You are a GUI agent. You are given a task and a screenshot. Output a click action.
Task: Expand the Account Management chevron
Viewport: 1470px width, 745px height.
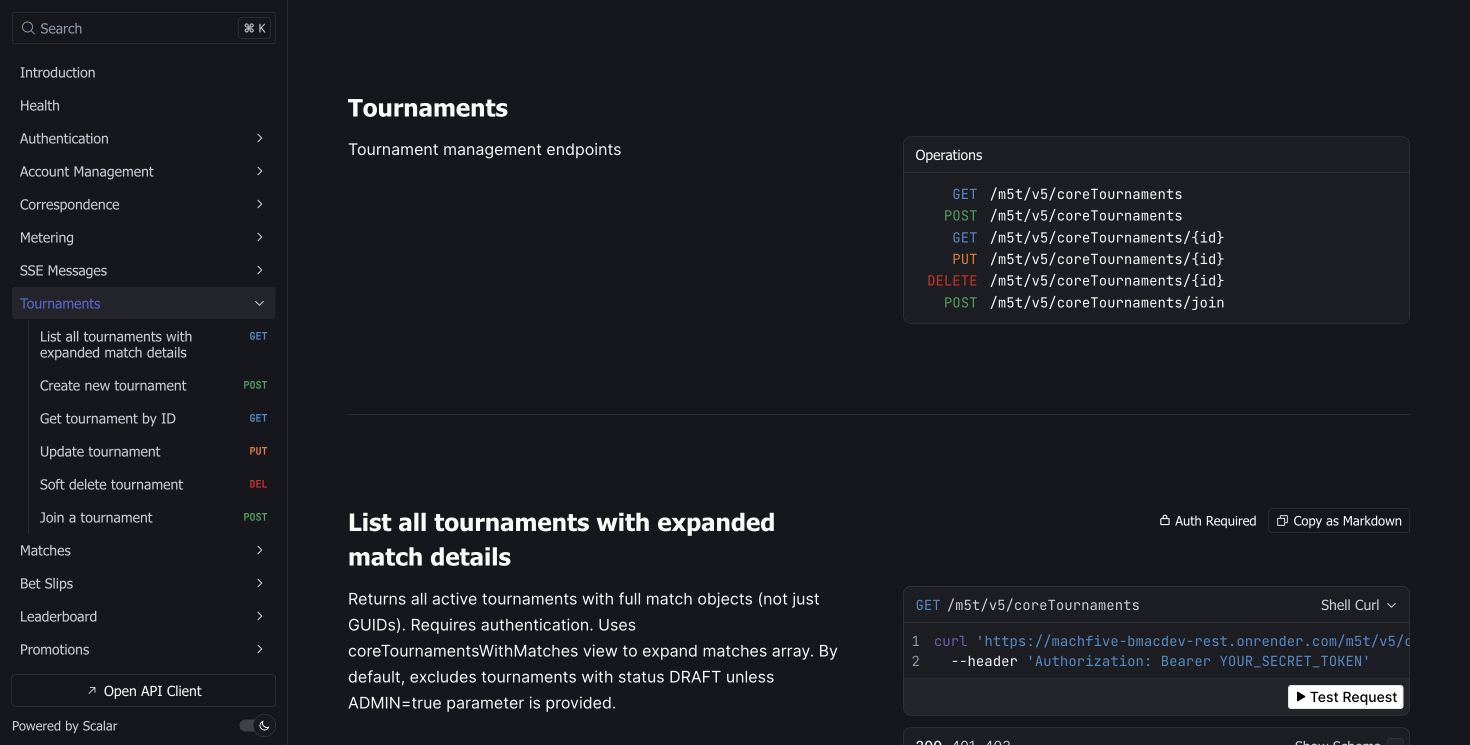click(x=259, y=171)
